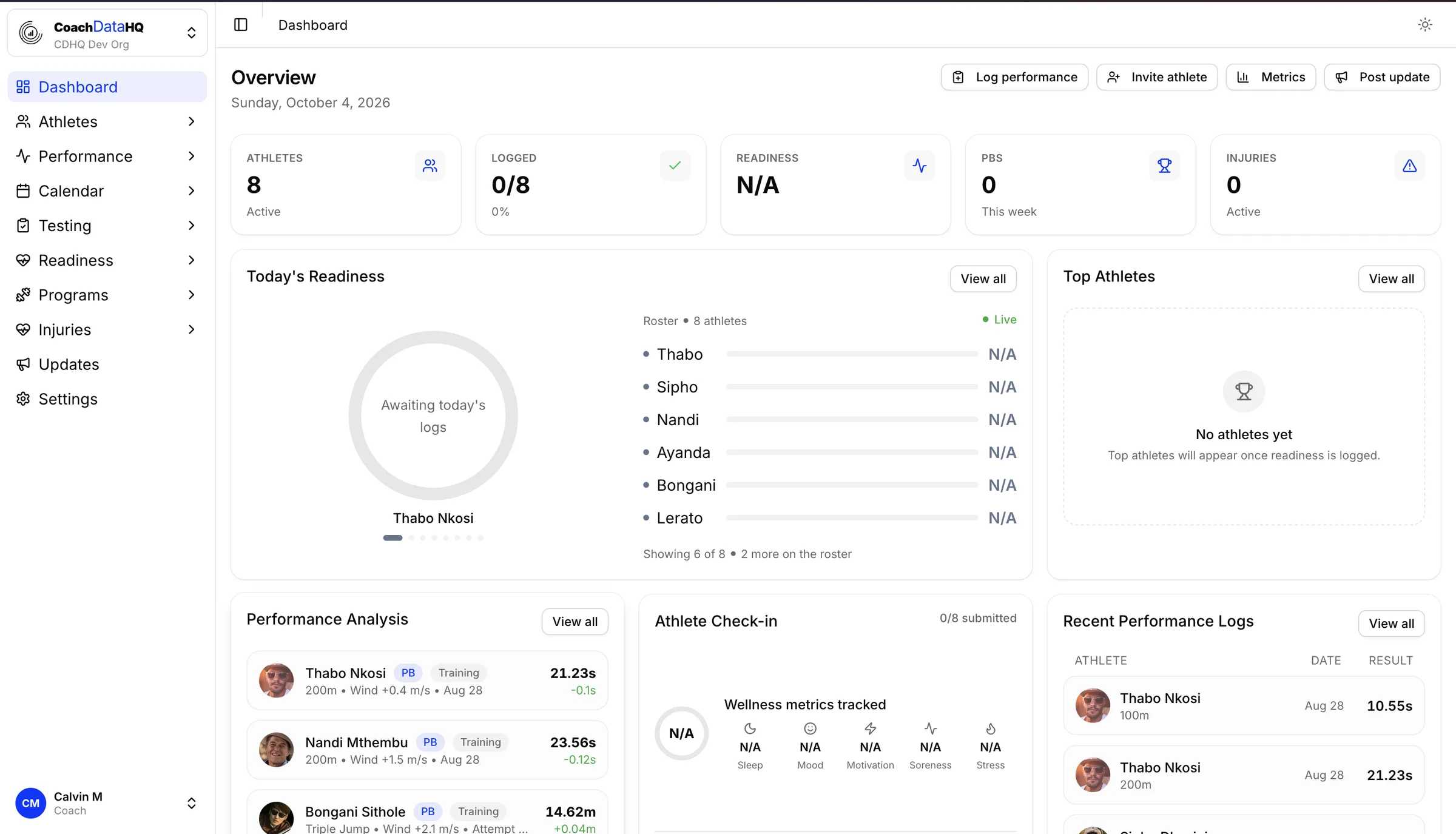Open Calvin M user account menu

[x=107, y=803]
